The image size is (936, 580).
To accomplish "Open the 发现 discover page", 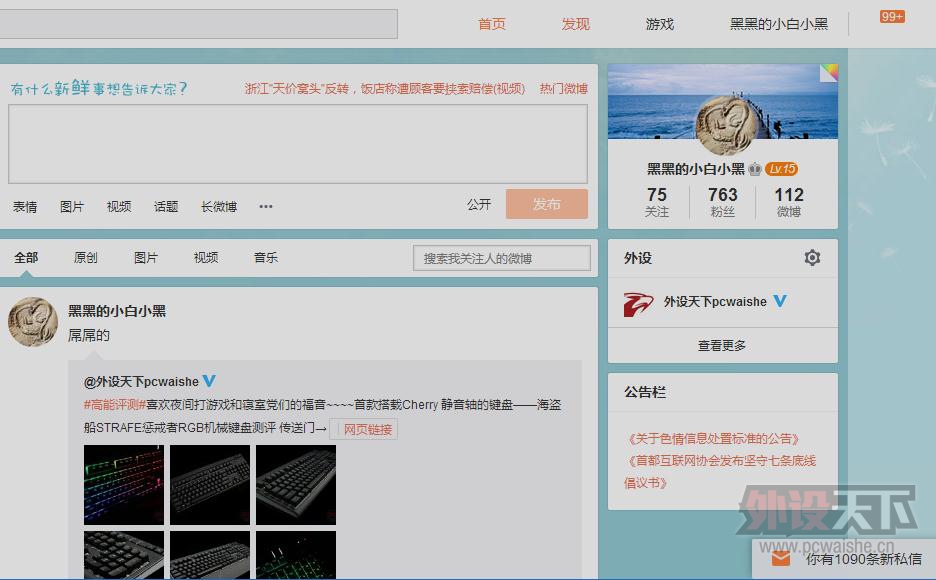I will pos(575,24).
